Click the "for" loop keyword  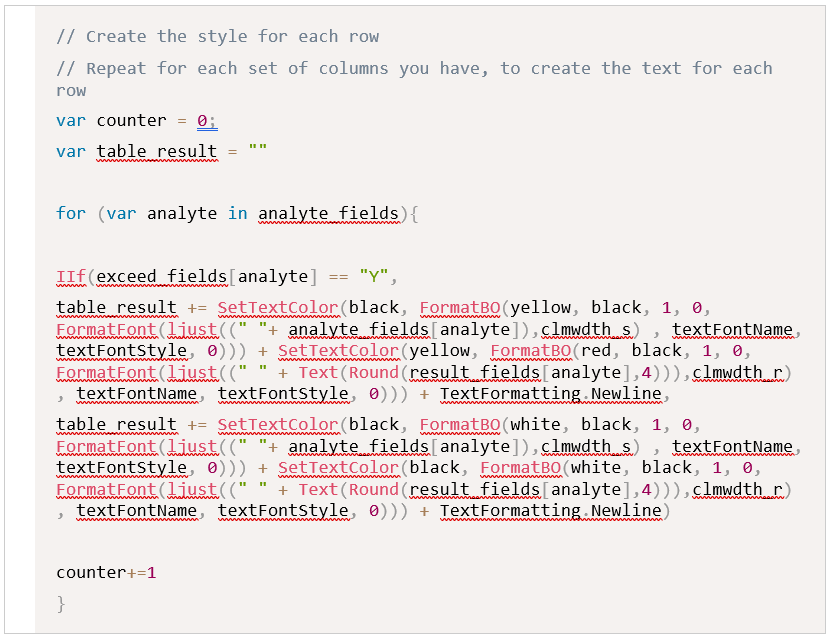[x=71, y=214]
